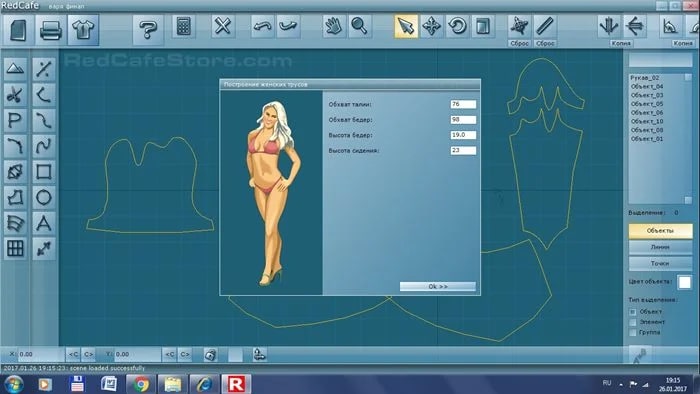Select the magnifier zoom tool
Image resolution: width=700 pixels, height=394 pixels.
[x=359, y=27]
